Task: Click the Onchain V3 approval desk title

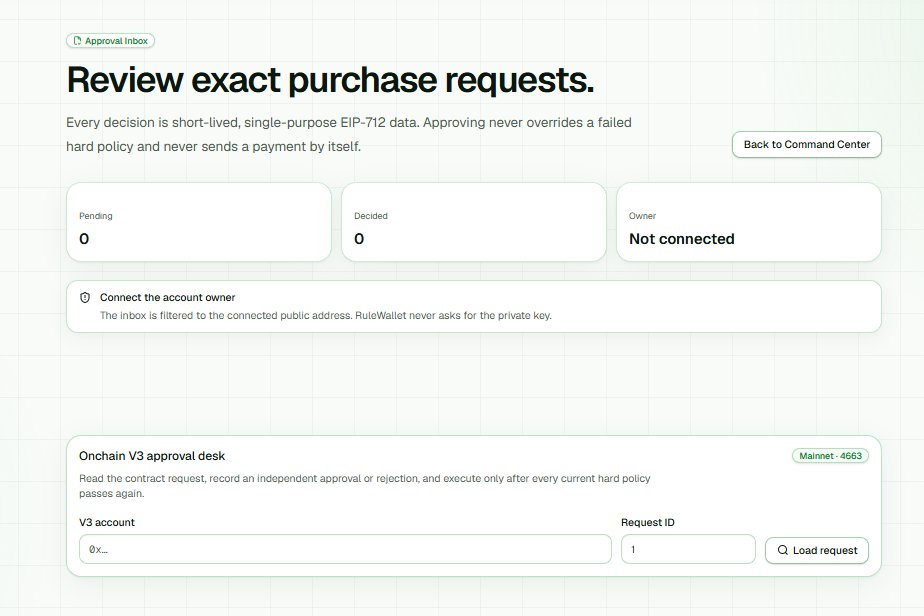Action: [152, 456]
